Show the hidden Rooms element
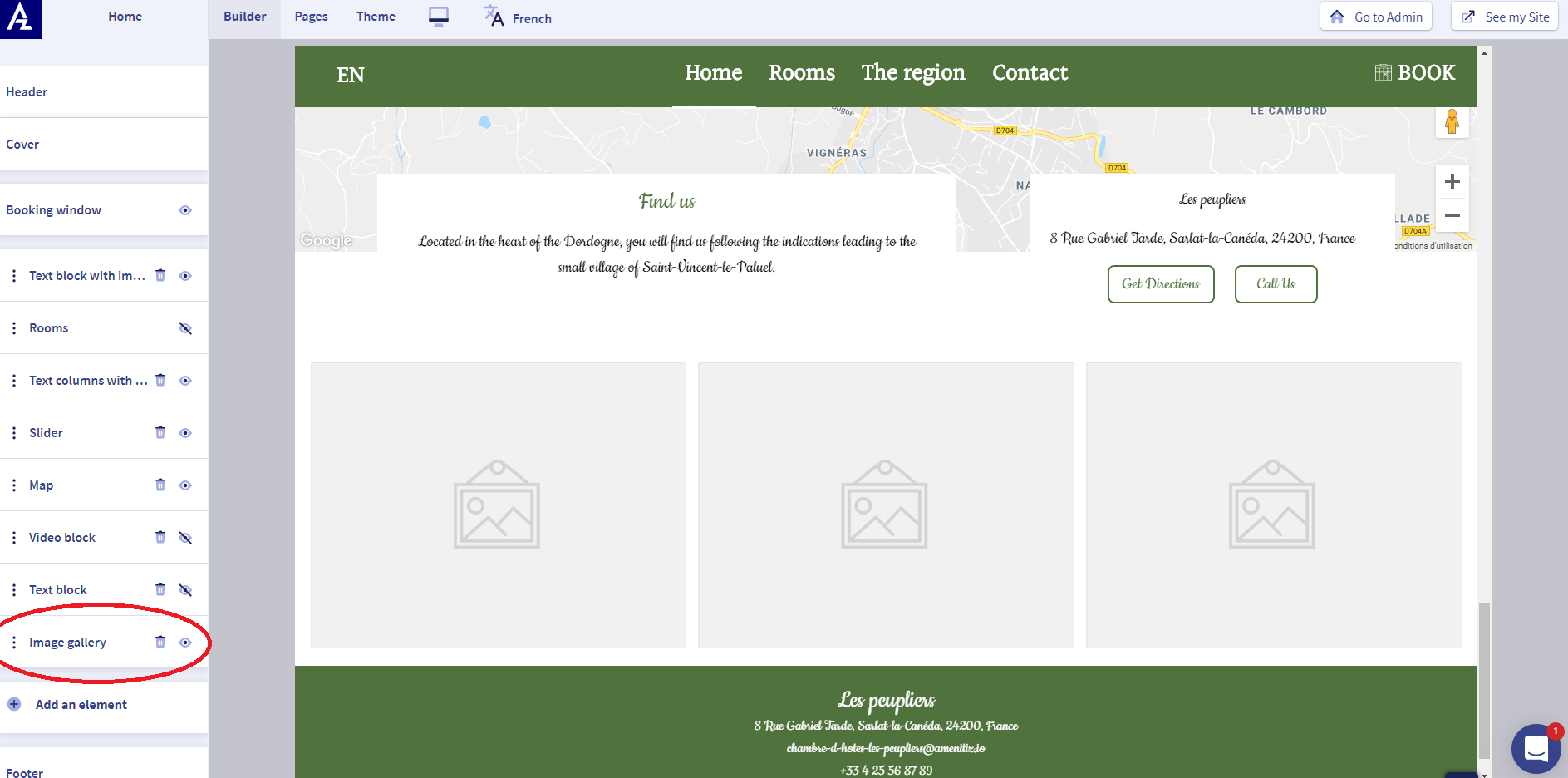1568x778 pixels. 185,328
